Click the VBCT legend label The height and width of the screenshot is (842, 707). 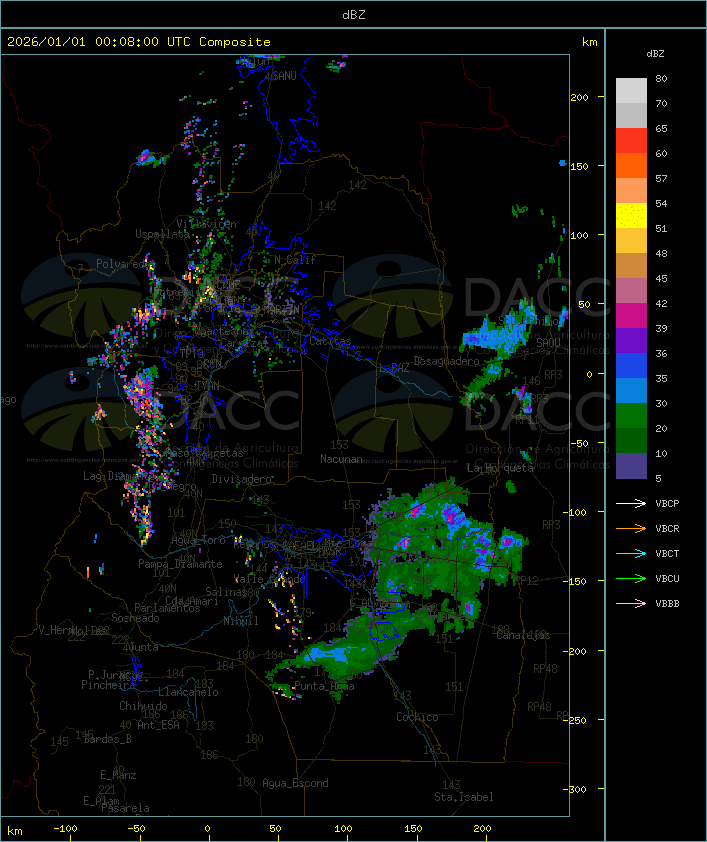(667, 554)
